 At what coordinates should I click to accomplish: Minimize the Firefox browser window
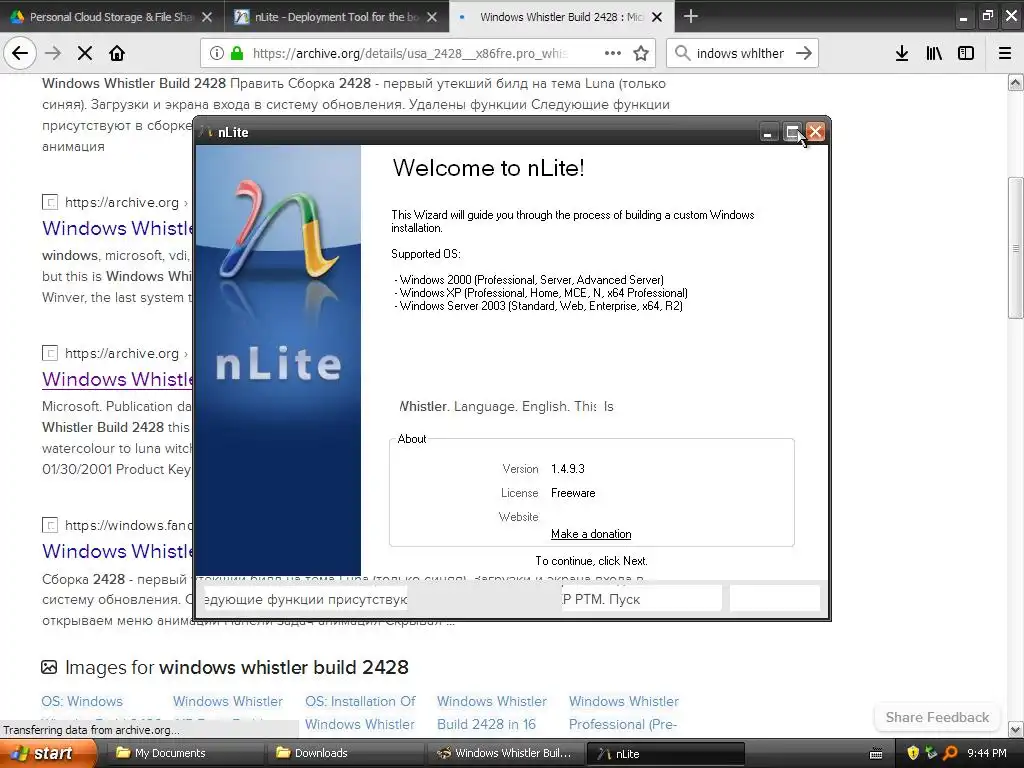(963, 17)
